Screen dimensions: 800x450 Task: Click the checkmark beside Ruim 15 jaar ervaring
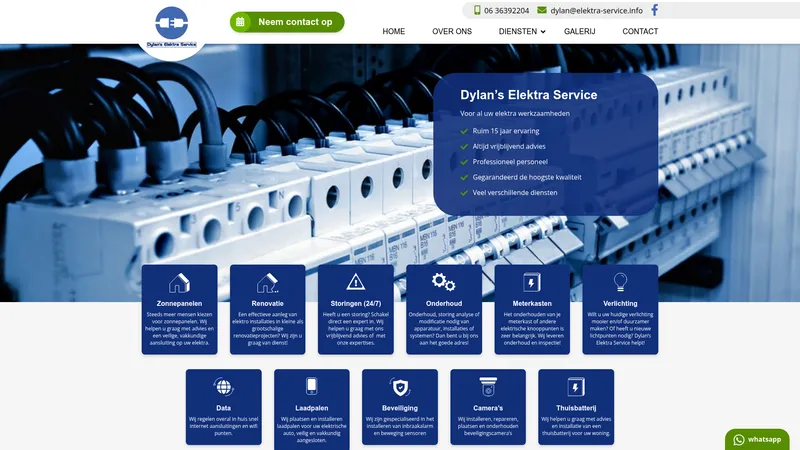(464, 131)
